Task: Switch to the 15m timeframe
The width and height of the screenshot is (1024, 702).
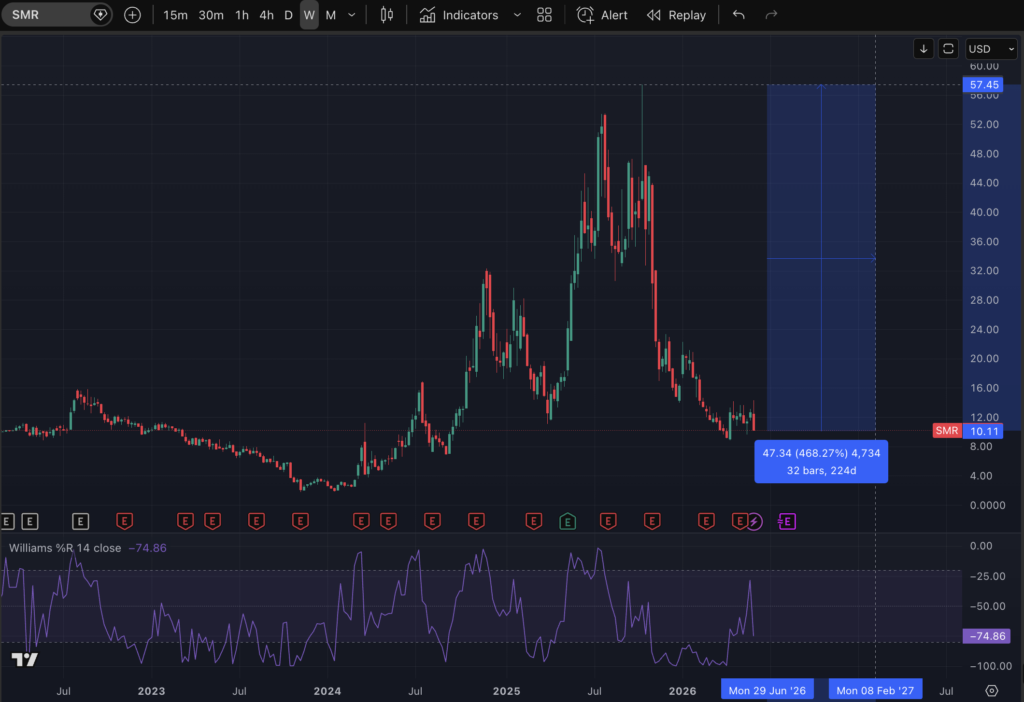Action: (x=175, y=15)
